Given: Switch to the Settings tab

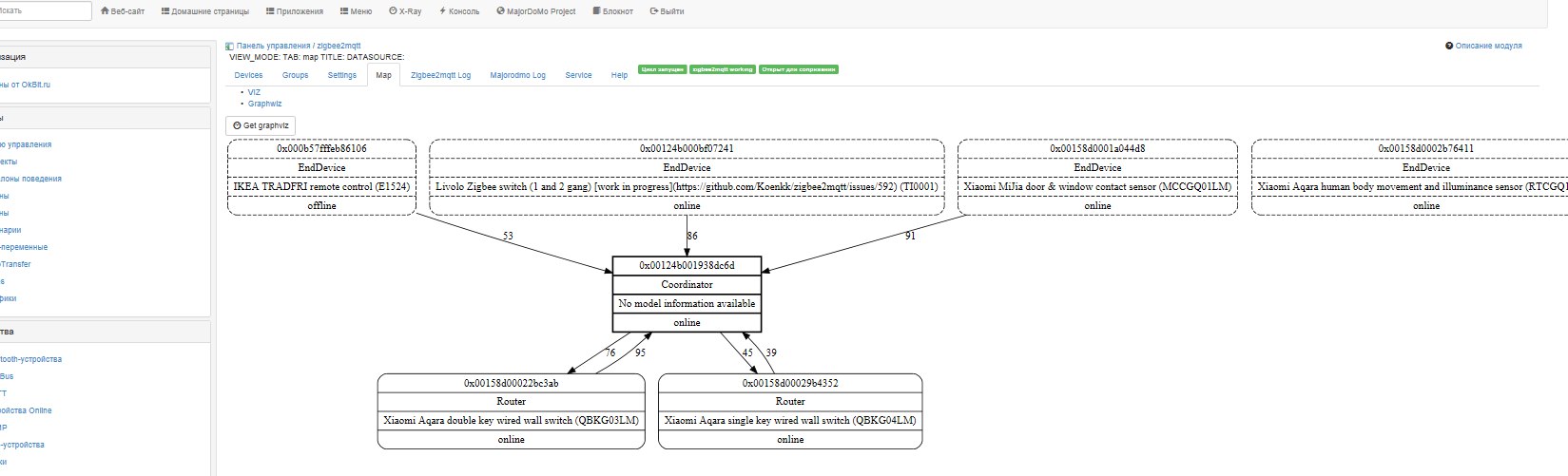Looking at the screenshot, I should point(342,75).
